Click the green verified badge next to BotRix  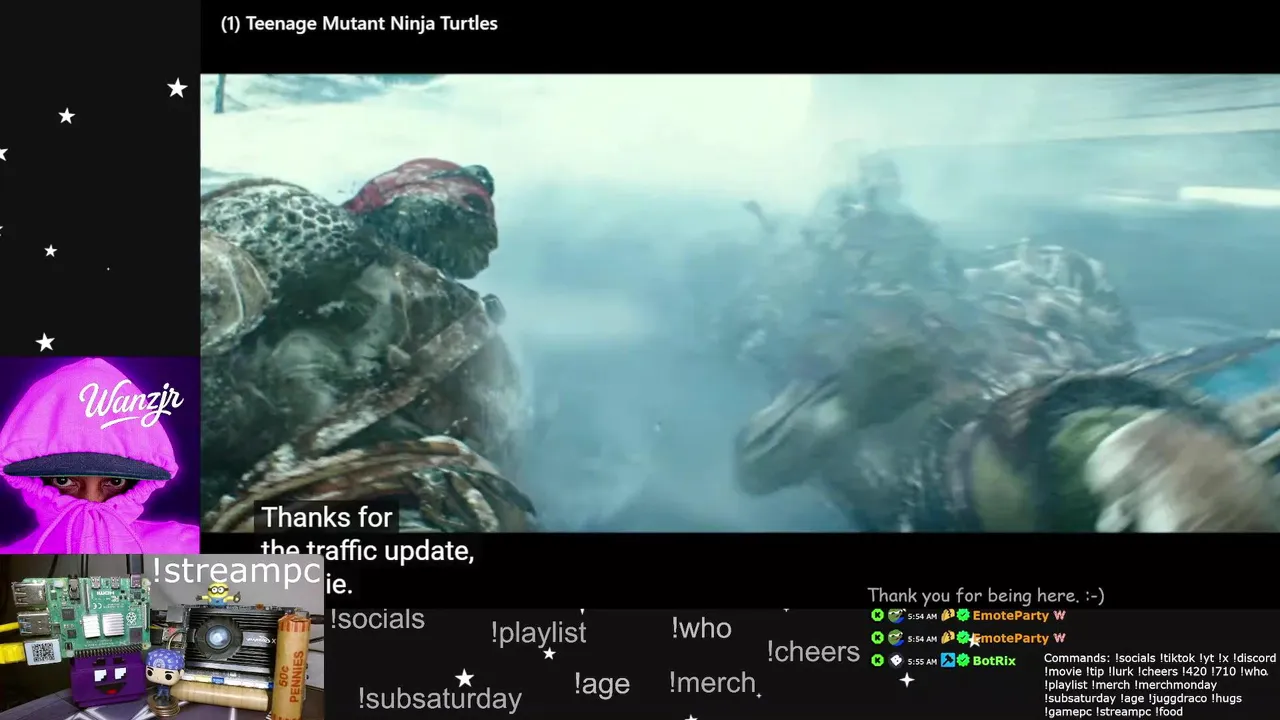tap(963, 660)
